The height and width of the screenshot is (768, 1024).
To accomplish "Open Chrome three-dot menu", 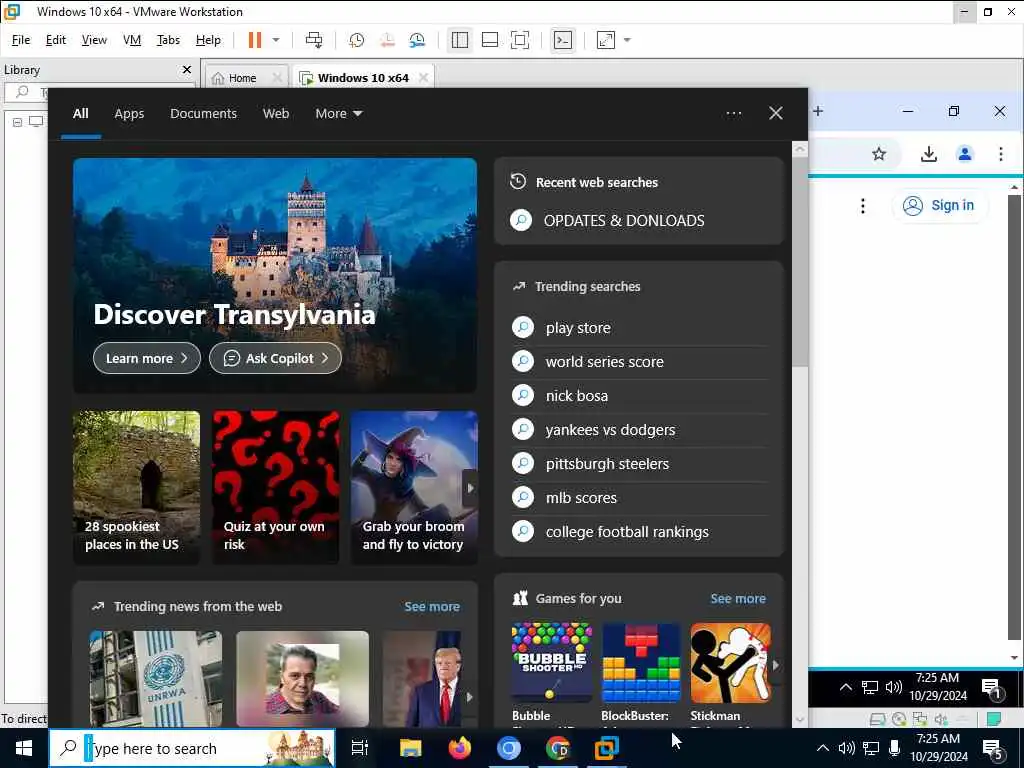I will 1000,154.
